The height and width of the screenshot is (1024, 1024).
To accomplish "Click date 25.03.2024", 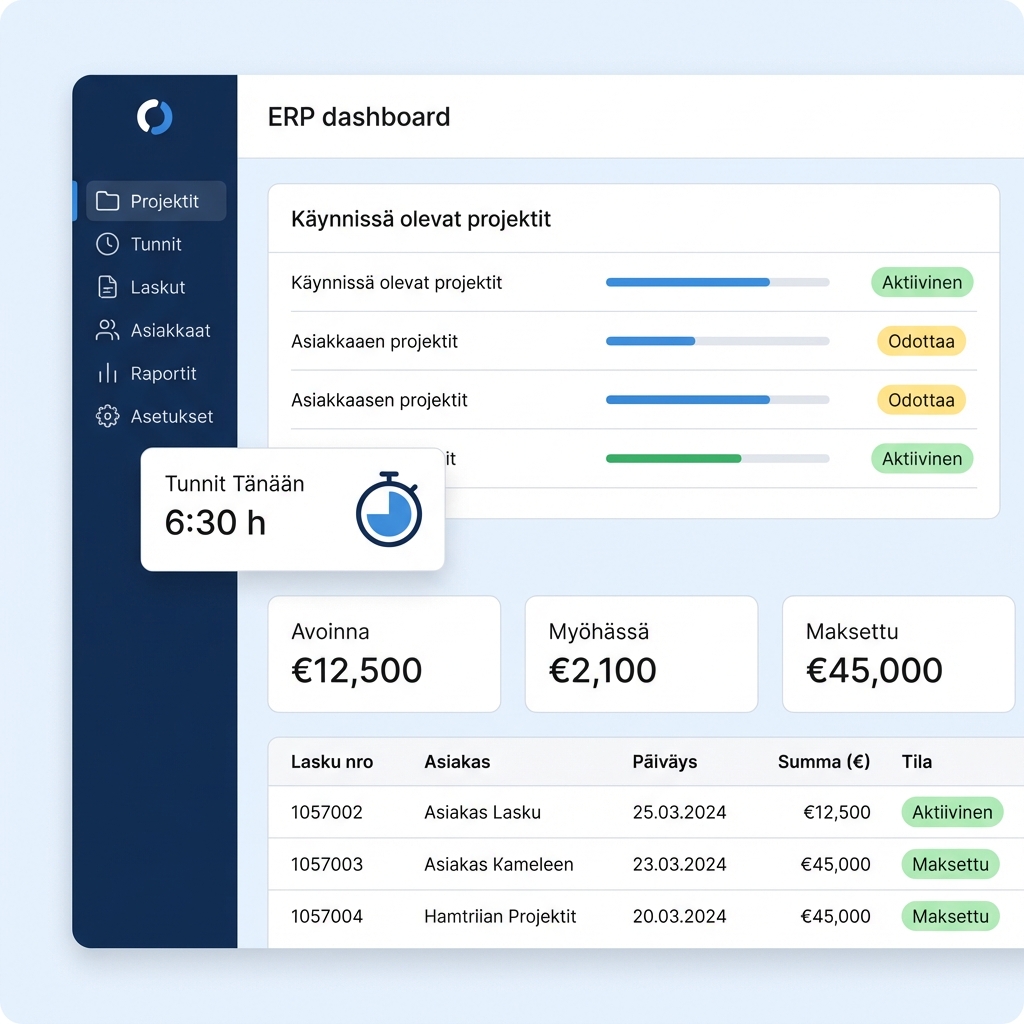I will point(679,812).
